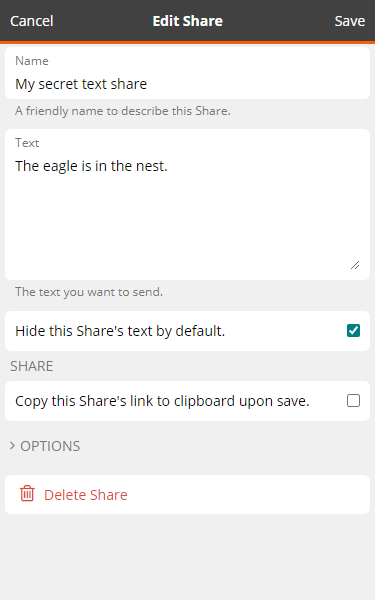Click the SHARE section heading

[x=32, y=366]
